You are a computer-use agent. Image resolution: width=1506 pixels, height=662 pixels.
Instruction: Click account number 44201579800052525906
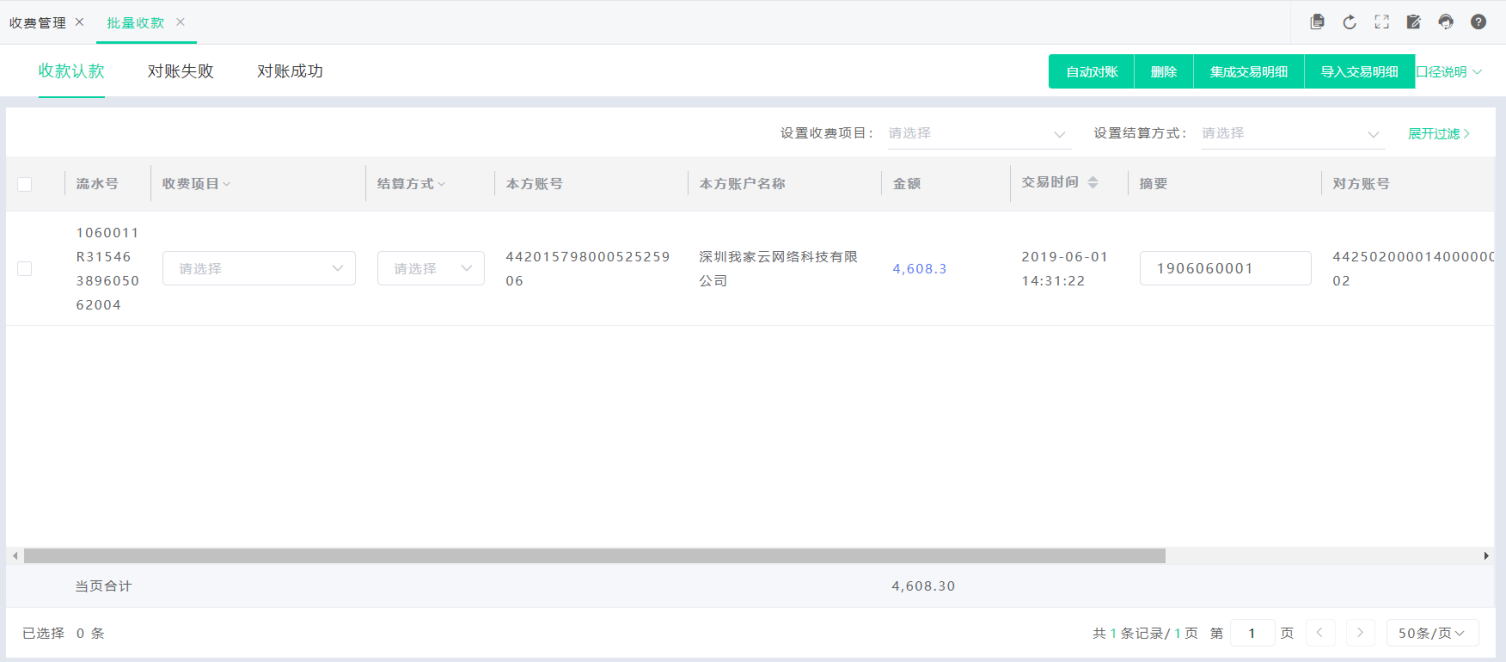588,269
